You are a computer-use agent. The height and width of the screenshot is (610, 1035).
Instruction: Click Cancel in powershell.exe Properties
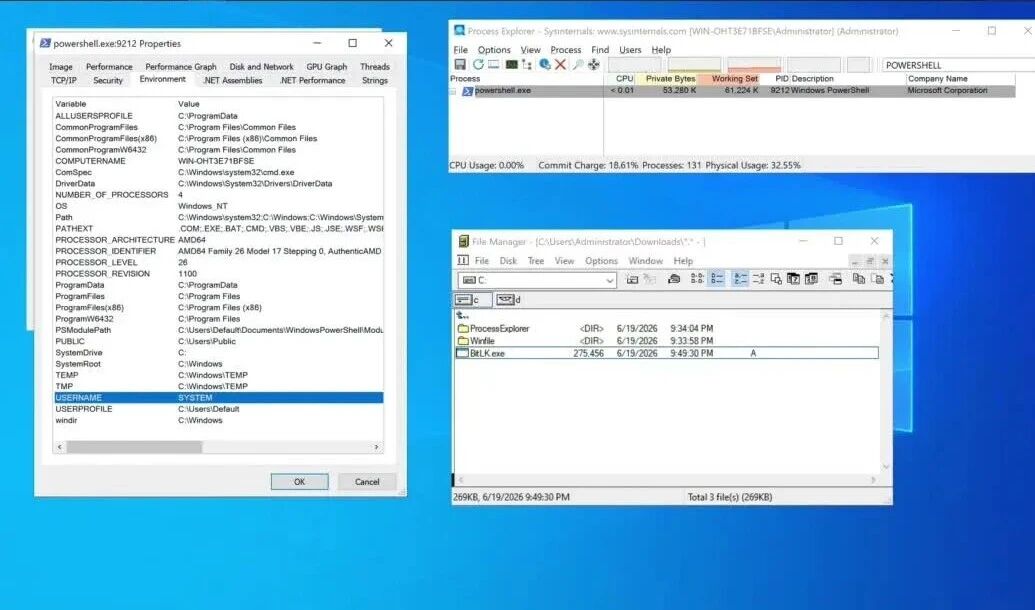click(367, 482)
